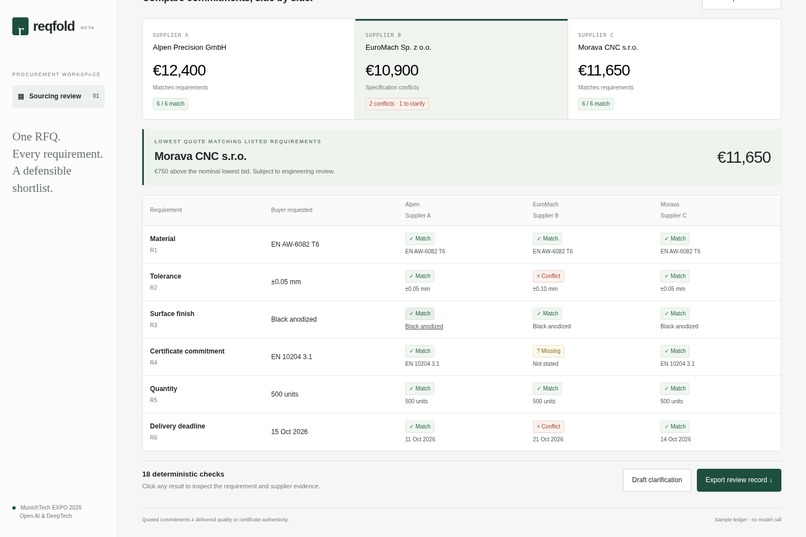806x537 pixels.
Task: Inspect Alpen Match result for Delivery deadline
Action: click(419, 427)
